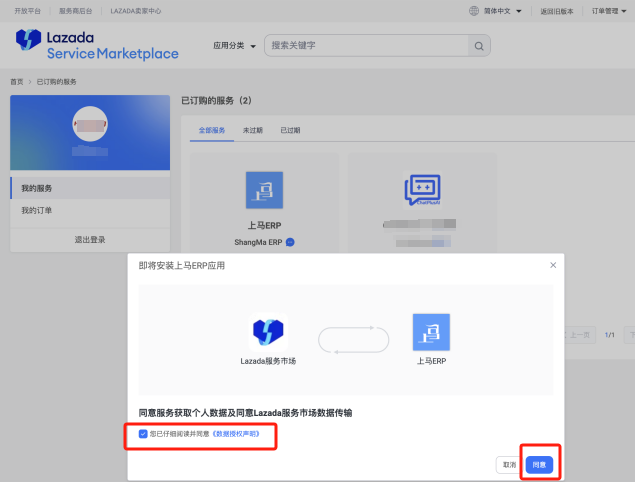This screenshot has height=482, width=635.
Task: Click the 取消 button
Action: tap(509, 465)
